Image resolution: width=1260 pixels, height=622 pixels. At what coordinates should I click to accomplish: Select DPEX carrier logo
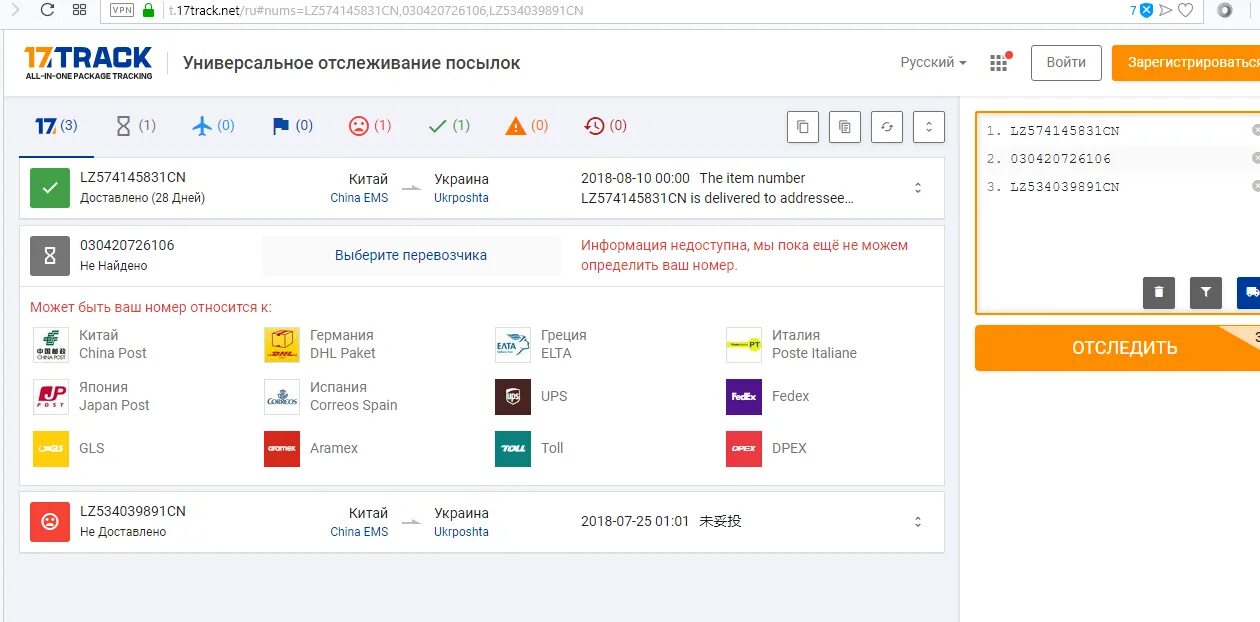[744, 449]
